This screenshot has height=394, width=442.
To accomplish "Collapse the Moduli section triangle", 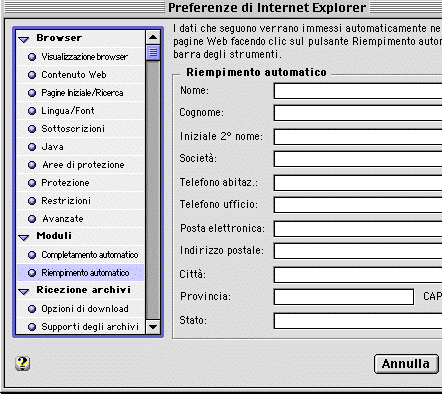I will [24, 238].
